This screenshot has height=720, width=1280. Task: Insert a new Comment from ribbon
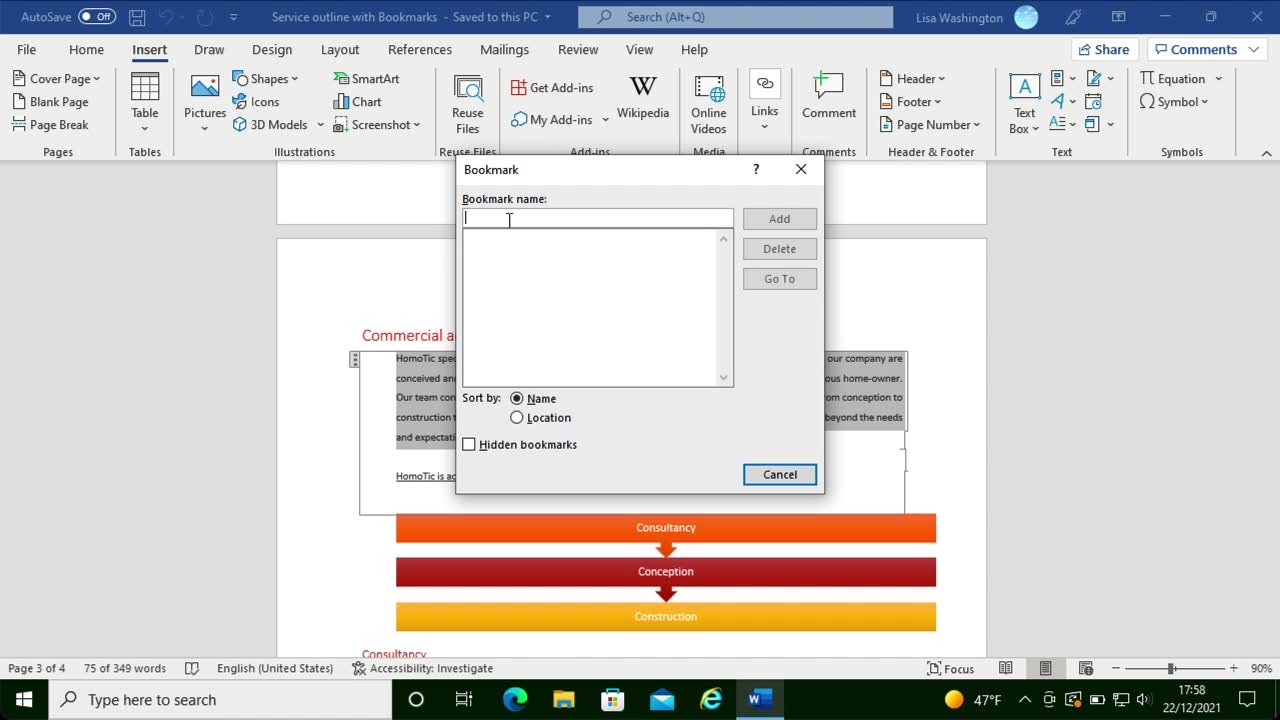click(828, 97)
